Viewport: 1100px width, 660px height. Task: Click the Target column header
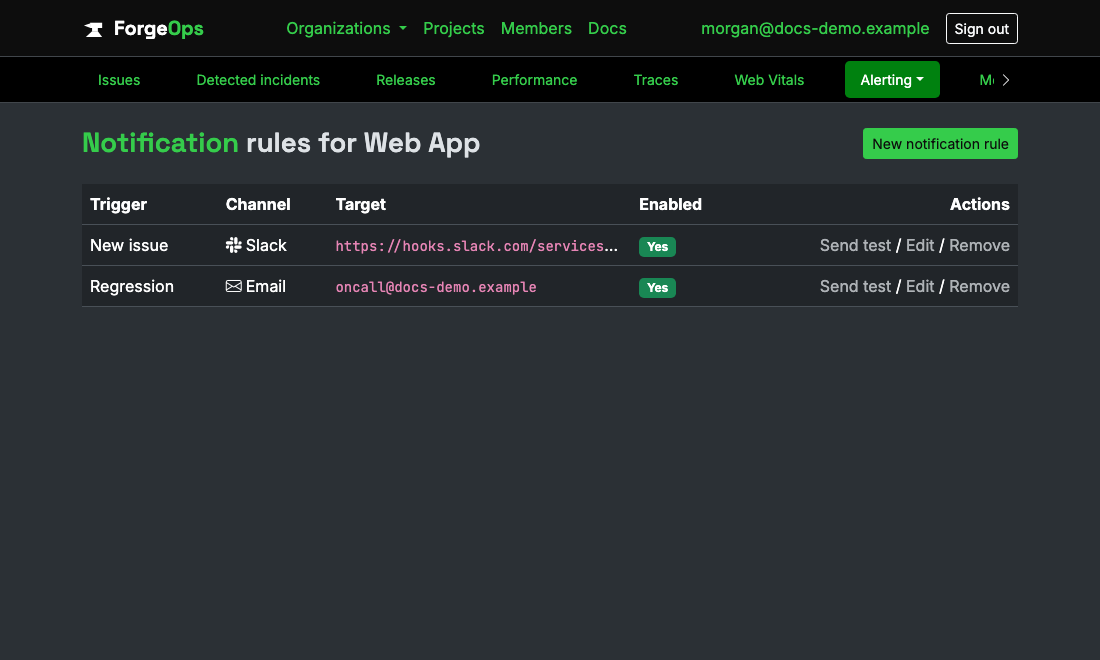coord(361,204)
